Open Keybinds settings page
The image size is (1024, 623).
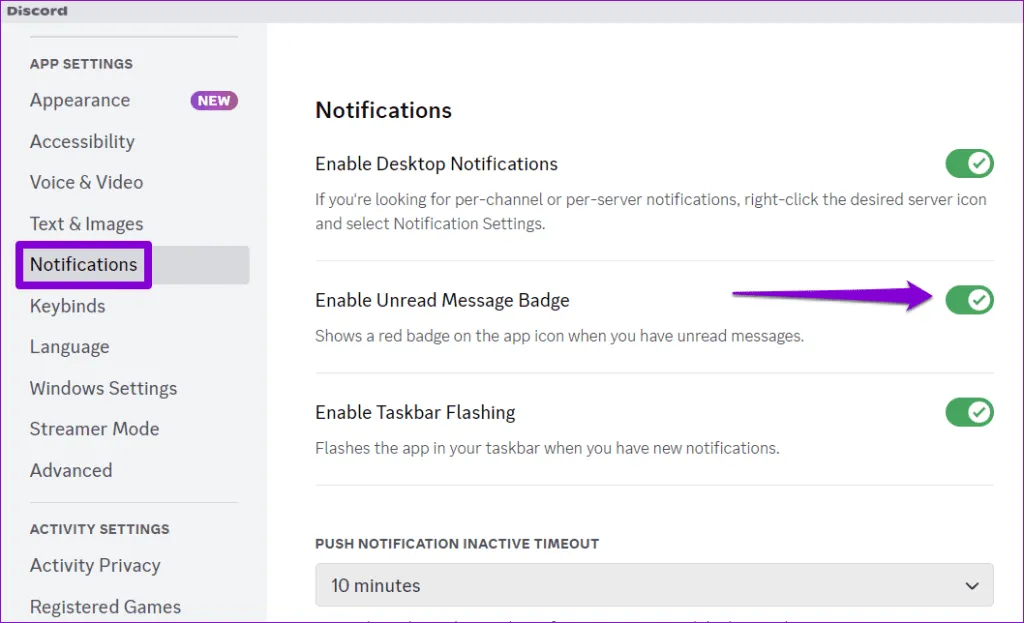point(67,306)
